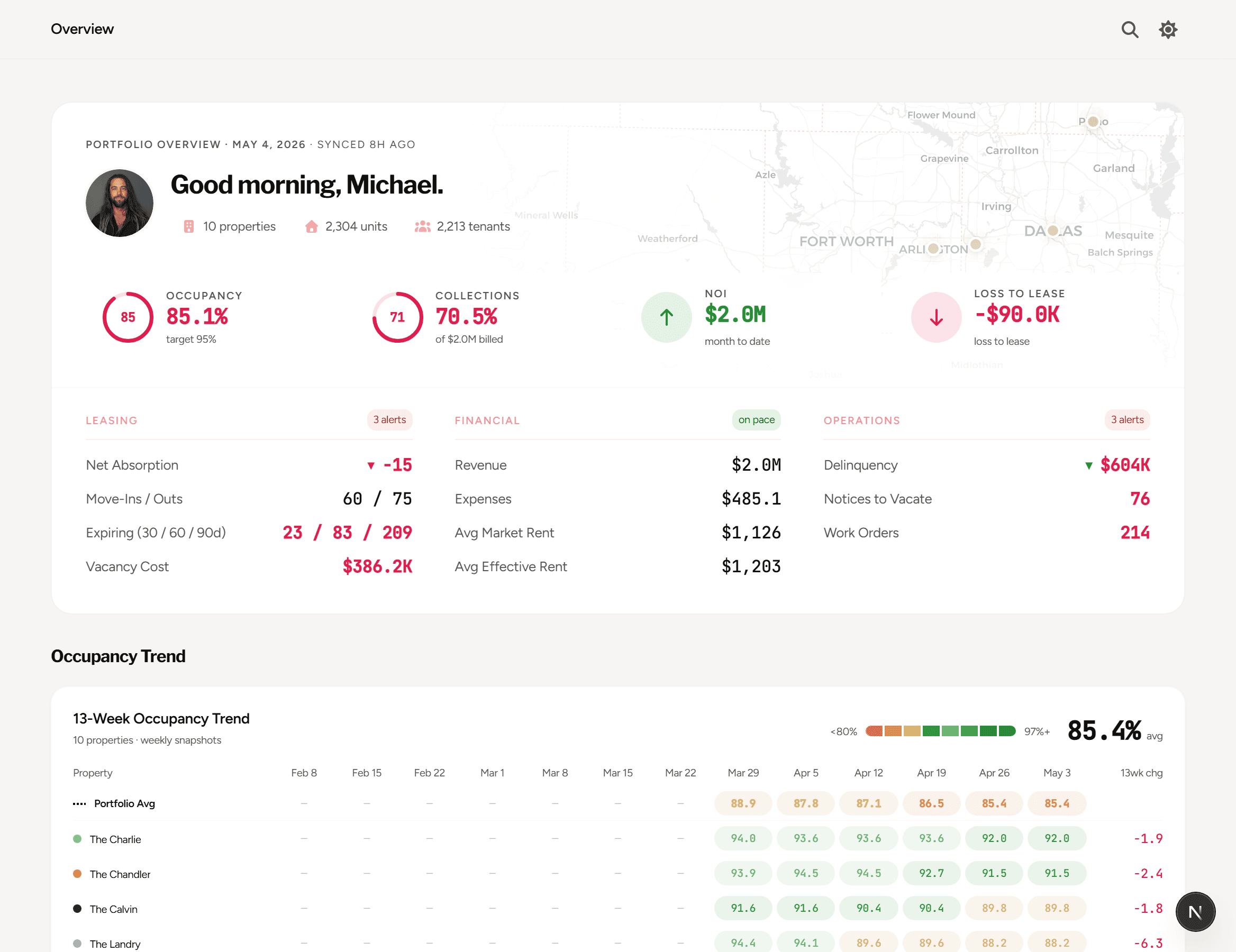Click the OPERATIONS section heading
Image resolution: width=1236 pixels, height=952 pixels.
click(x=861, y=420)
